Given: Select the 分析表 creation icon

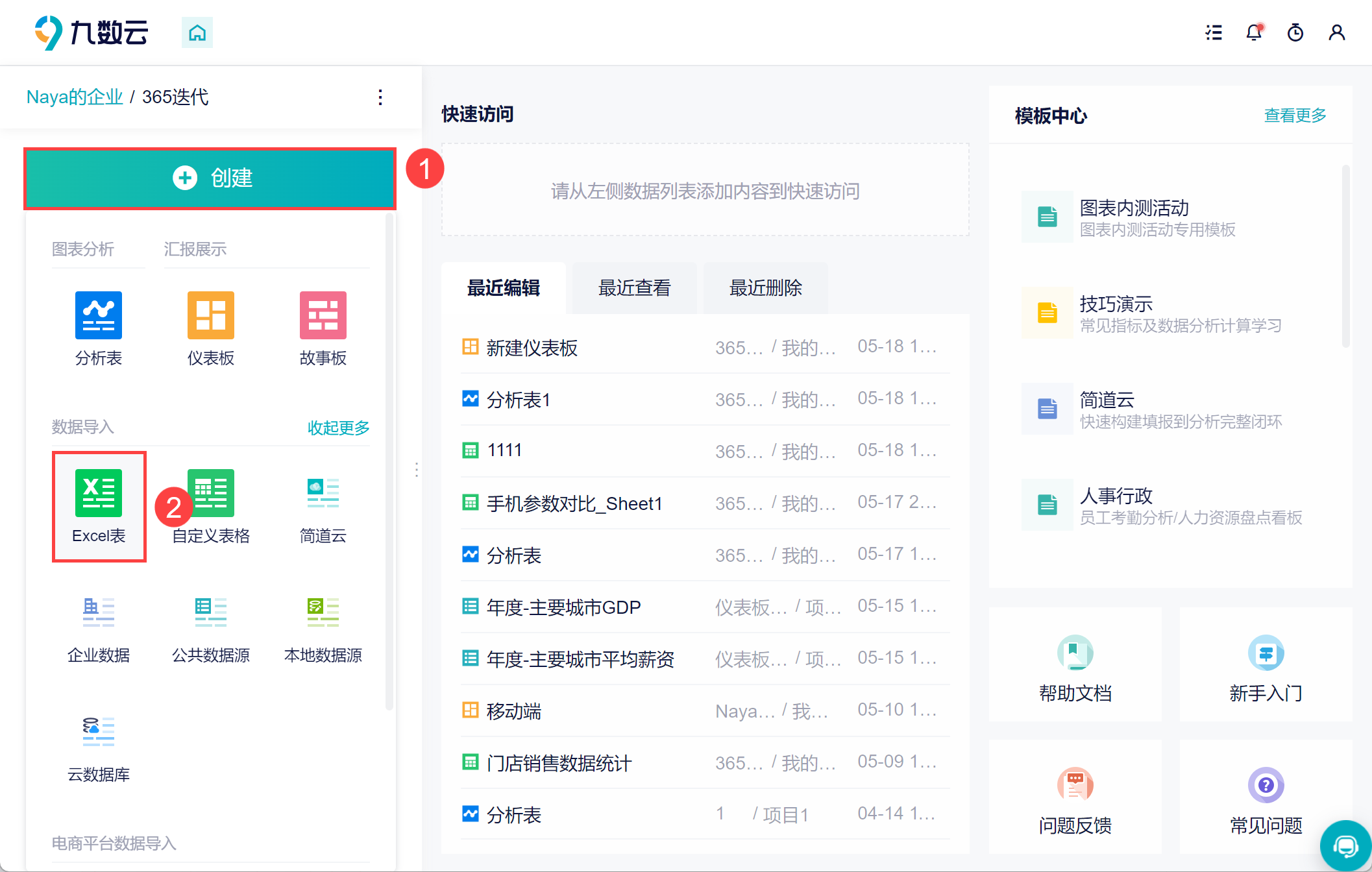Looking at the screenshot, I should pyautogui.click(x=99, y=315).
